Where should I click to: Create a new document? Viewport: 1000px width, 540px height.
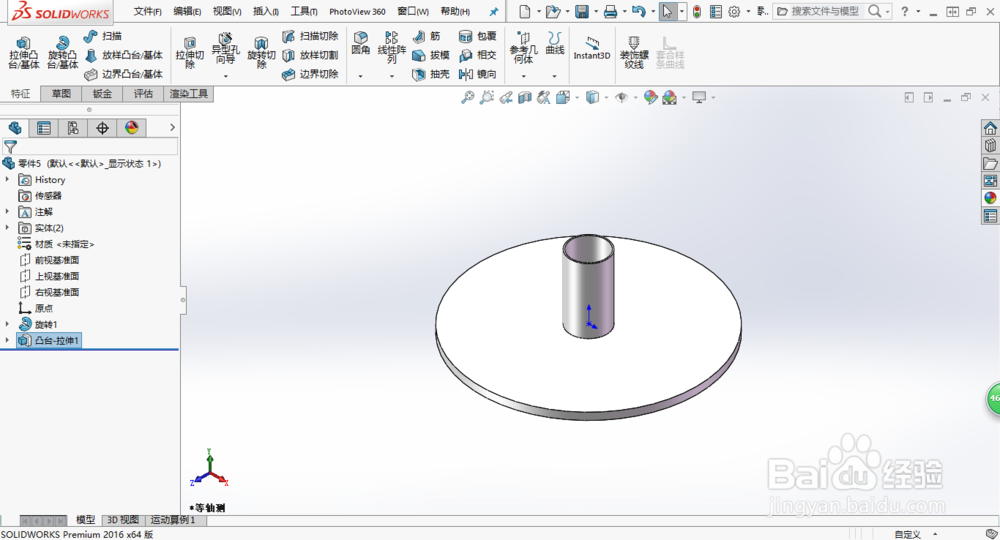[524, 11]
